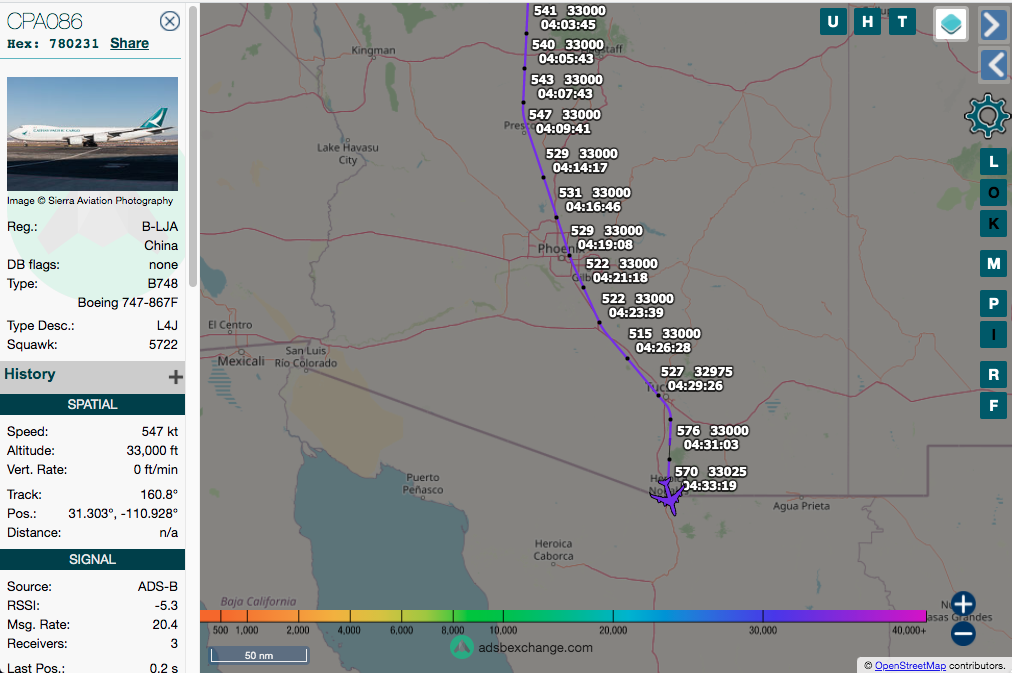Click the 50 nm scale bar
This screenshot has height=673, width=1012.
pyautogui.click(x=258, y=655)
